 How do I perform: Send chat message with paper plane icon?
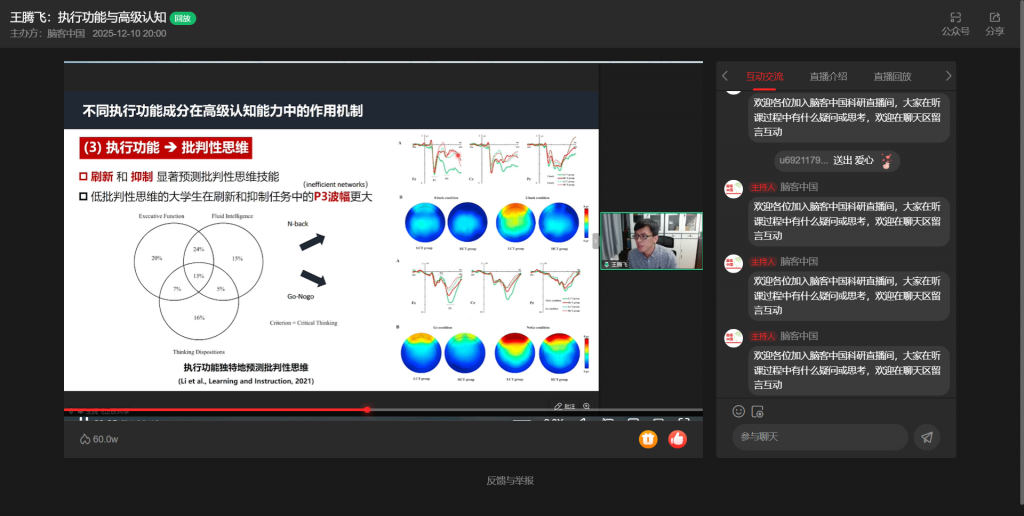pyautogui.click(x=927, y=437)
